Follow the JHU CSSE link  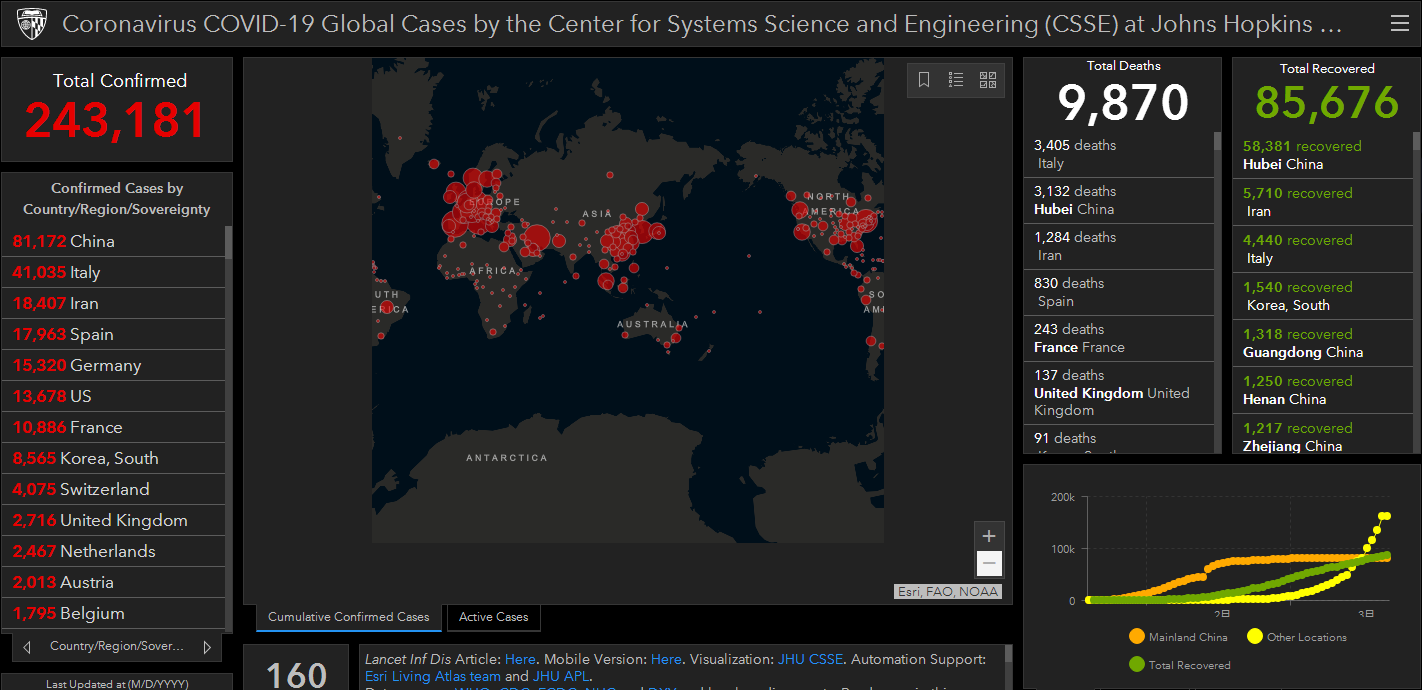[x=810, y=659]
